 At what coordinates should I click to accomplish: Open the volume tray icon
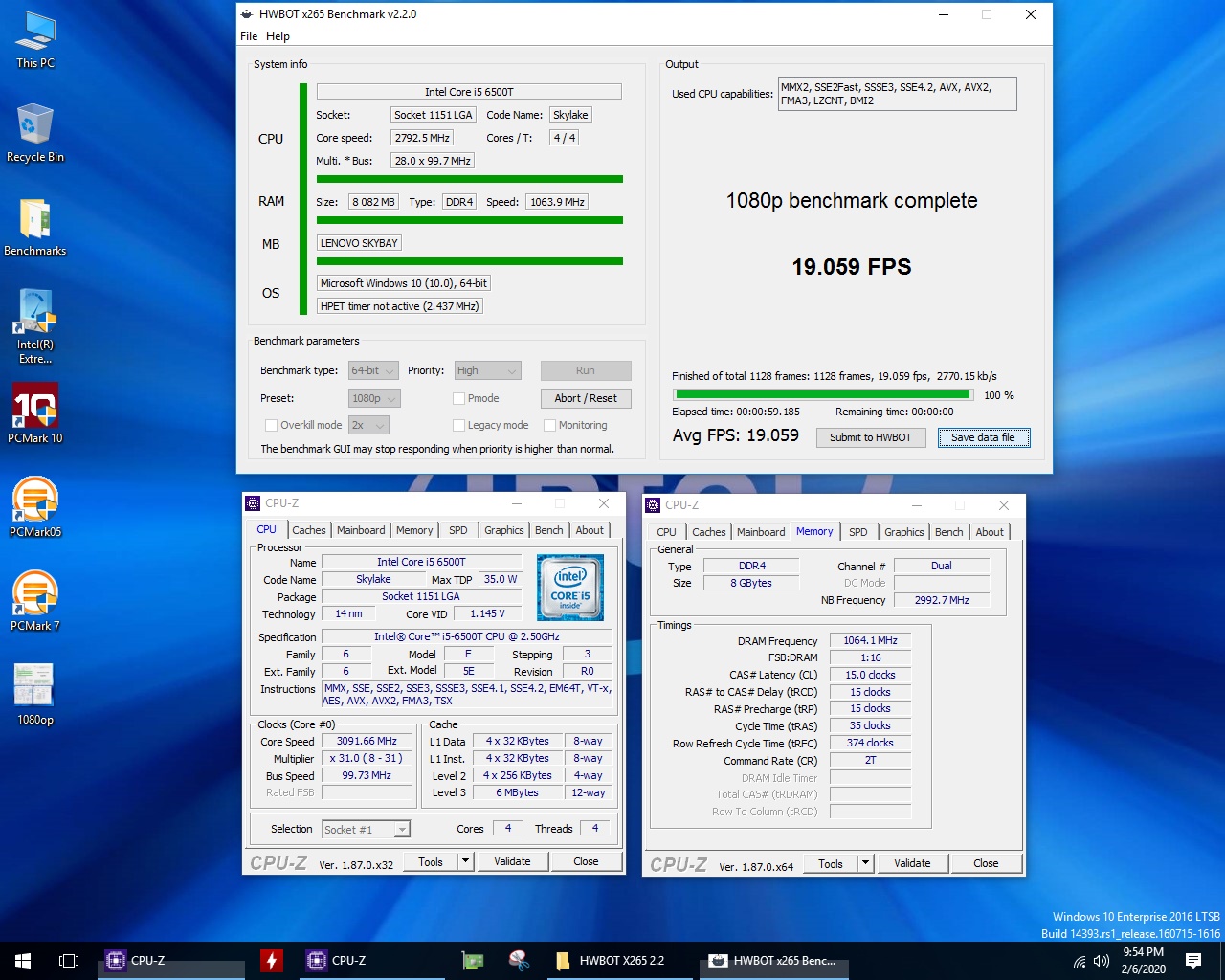(1102, 961)
